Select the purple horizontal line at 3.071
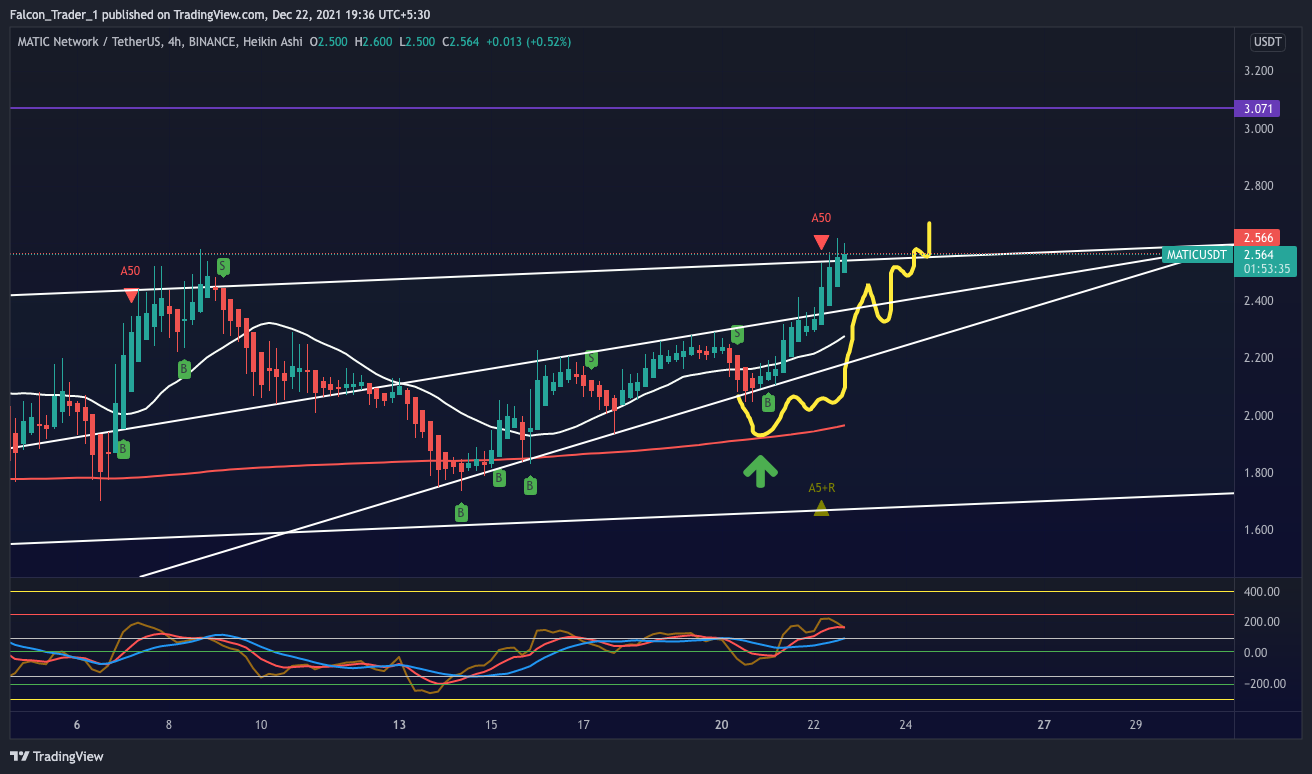This screenshot has width=1312, height=774. 622,107
